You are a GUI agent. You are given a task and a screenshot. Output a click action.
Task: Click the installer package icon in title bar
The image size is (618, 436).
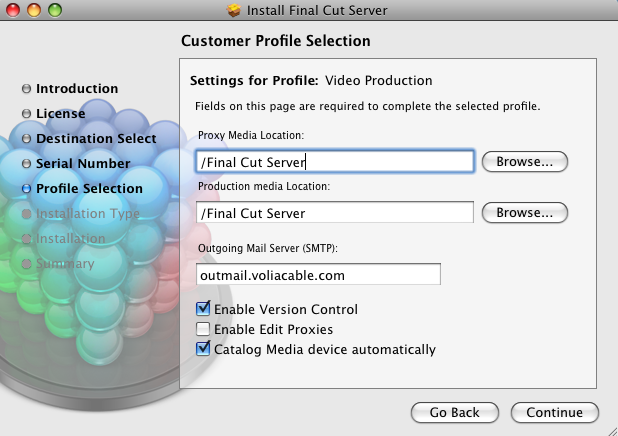pos(234,10)
